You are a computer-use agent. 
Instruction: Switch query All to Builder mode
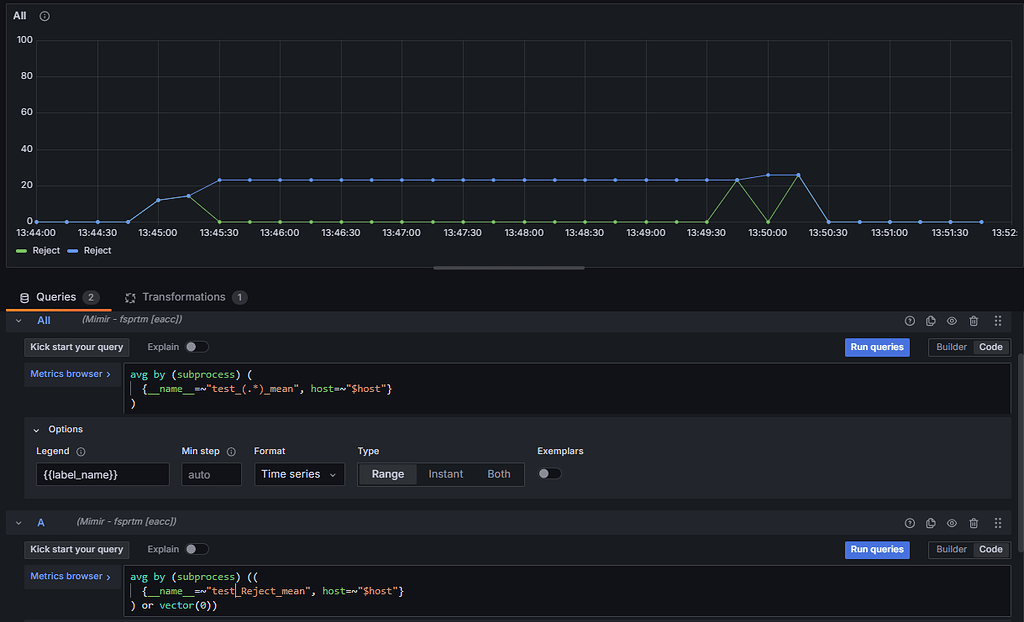950,347
